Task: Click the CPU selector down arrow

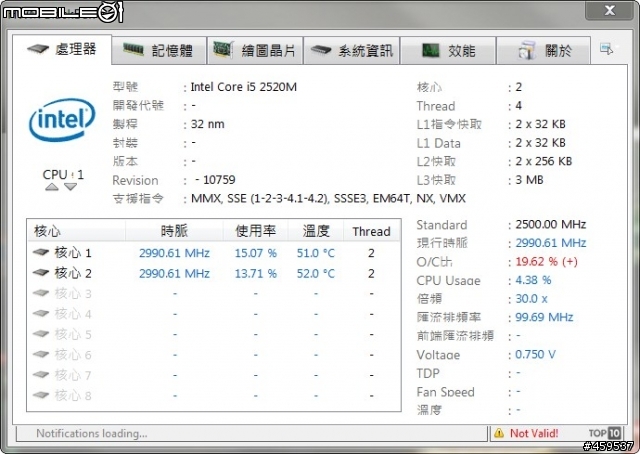Action: [x=71, y=187]
